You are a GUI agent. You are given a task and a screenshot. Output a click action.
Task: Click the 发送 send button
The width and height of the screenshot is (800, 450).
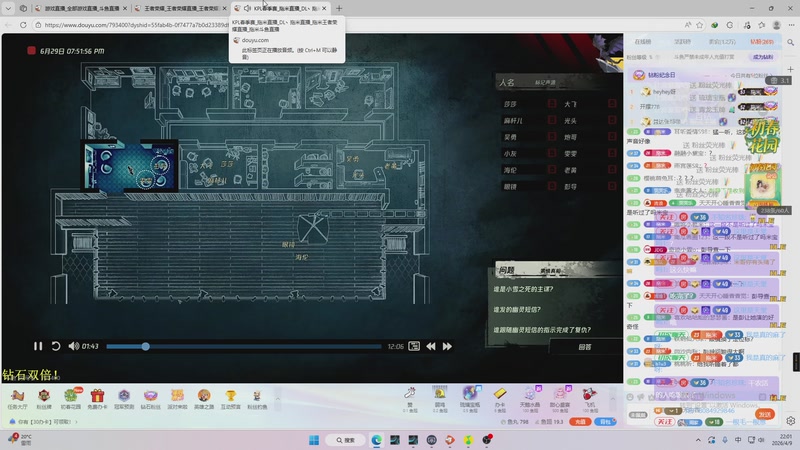click(764, 414)
